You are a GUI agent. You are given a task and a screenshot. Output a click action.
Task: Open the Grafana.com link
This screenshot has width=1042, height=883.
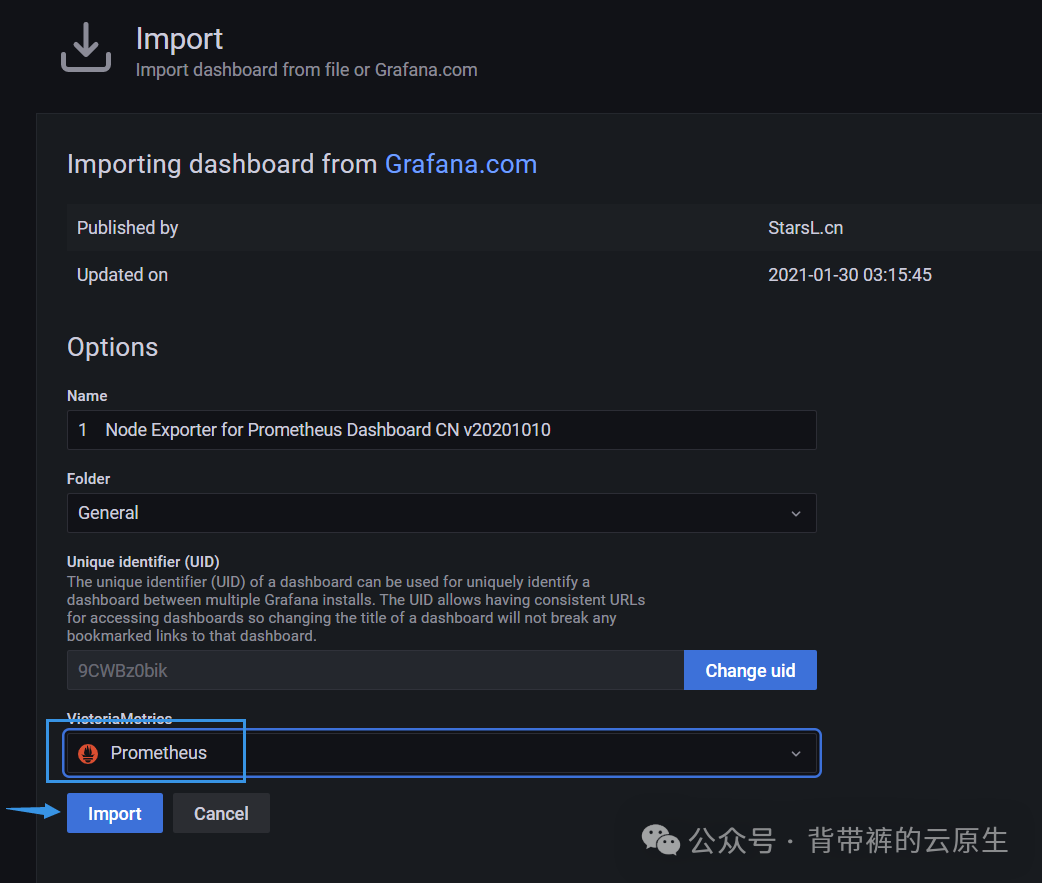[x=461, y=164]
